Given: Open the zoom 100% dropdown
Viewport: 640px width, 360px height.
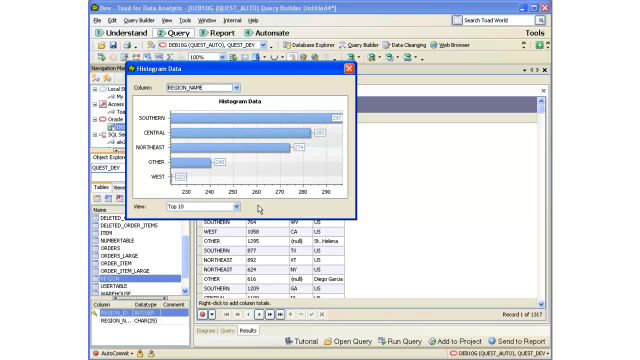Looking at the screenshot, I should [x=222, y=58].
